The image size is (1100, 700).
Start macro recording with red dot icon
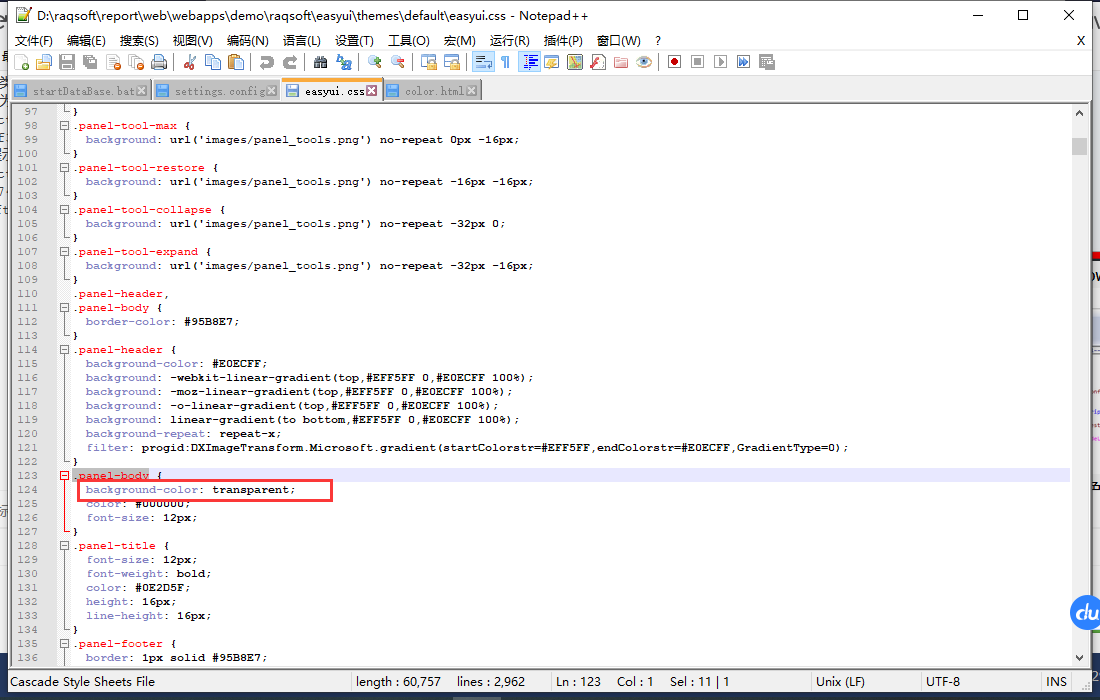[675, 62]
